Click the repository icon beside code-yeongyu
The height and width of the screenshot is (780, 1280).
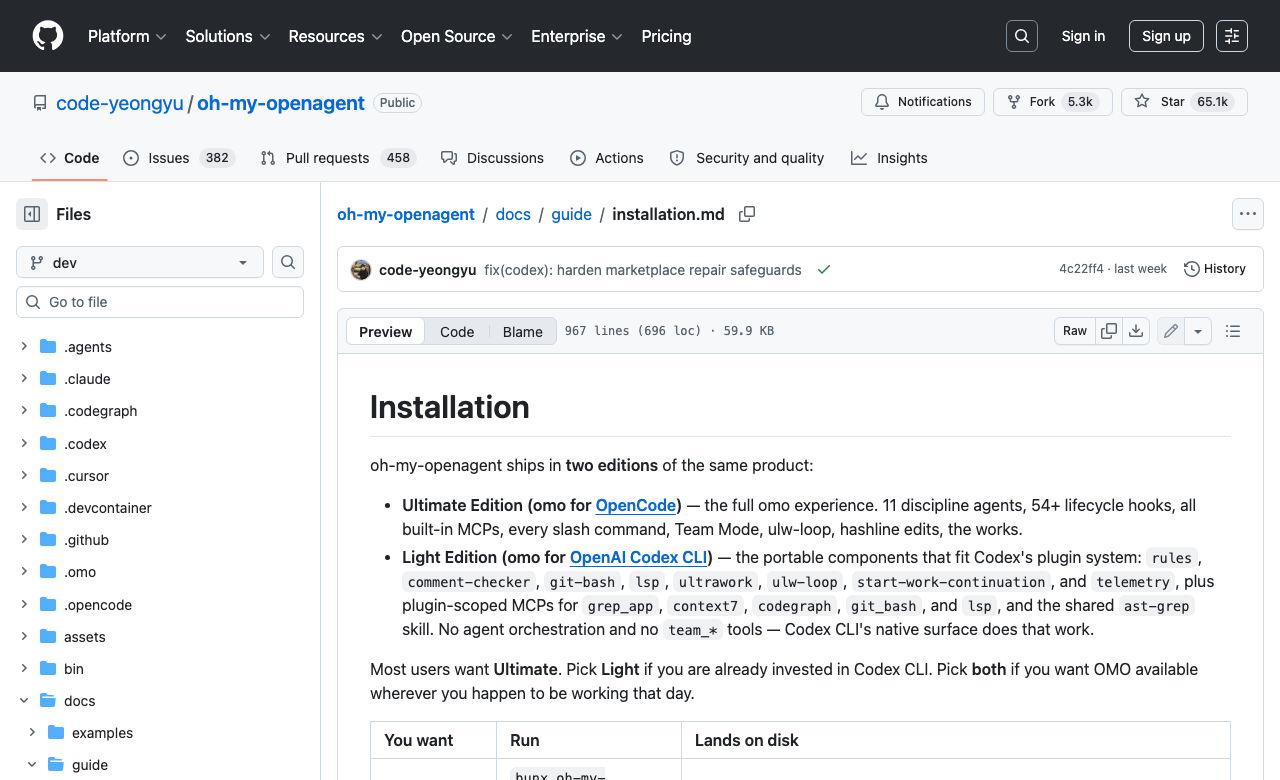(x=40, y=103)
